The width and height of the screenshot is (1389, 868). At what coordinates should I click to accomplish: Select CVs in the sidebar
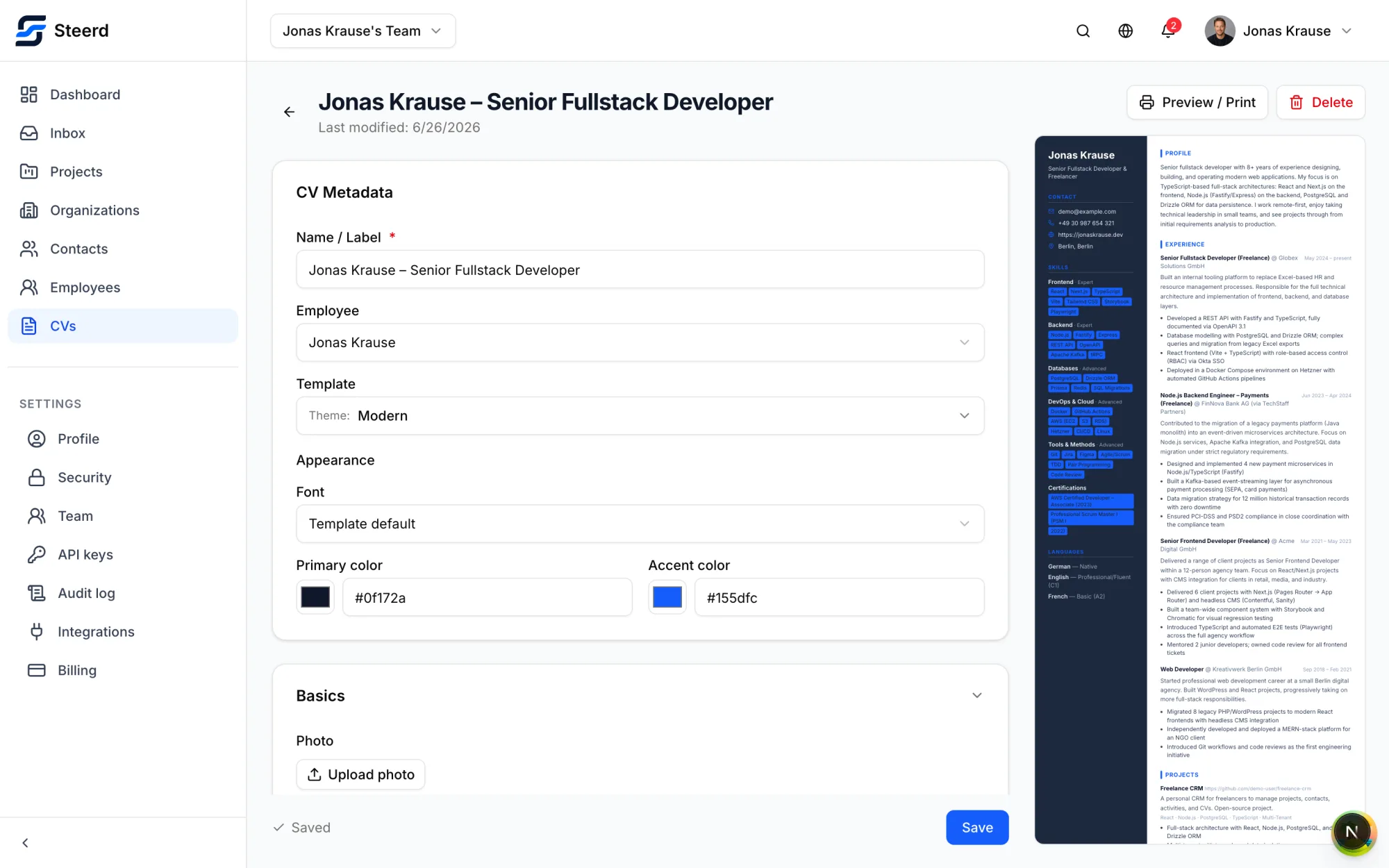point(123,326)
